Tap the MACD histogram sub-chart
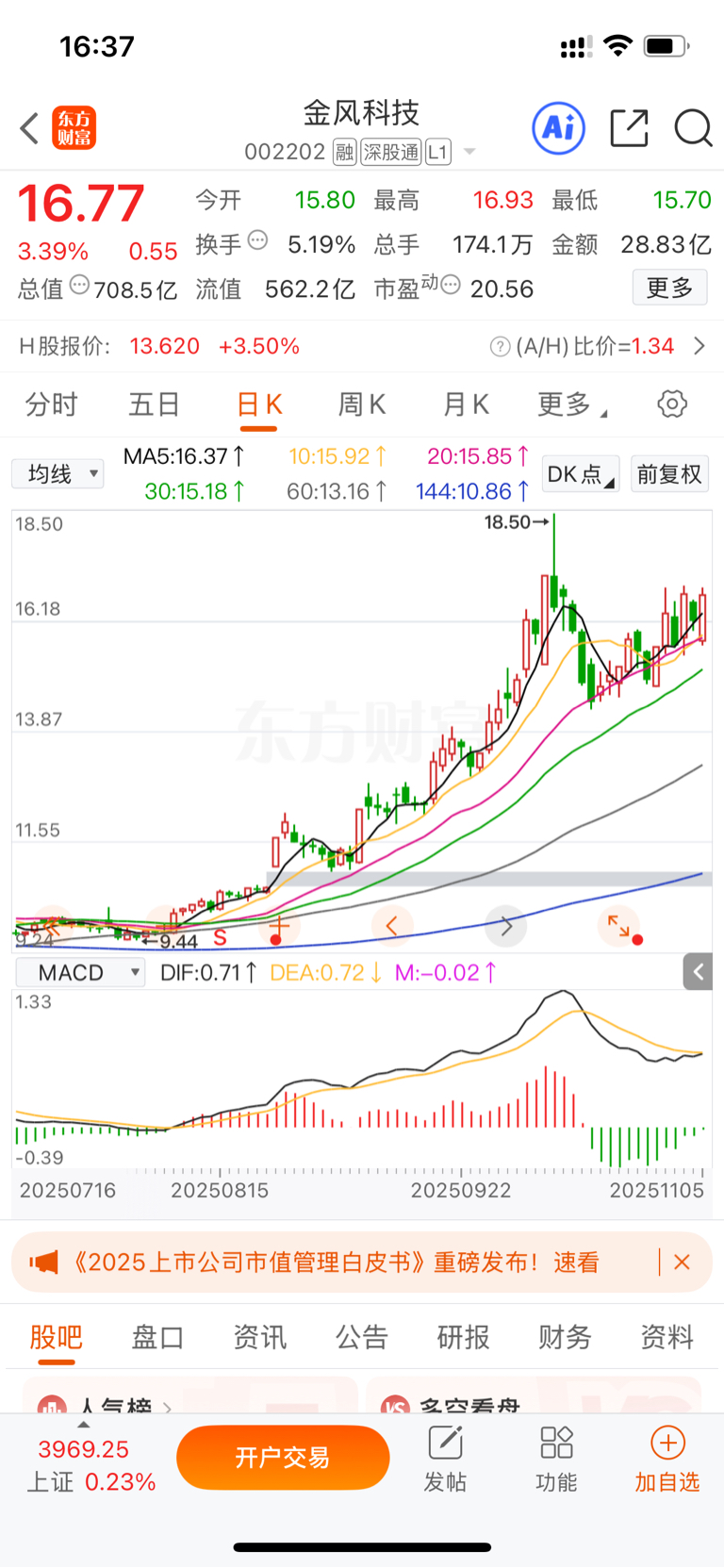This screenshot has height=1568, width=724. 362,1080
